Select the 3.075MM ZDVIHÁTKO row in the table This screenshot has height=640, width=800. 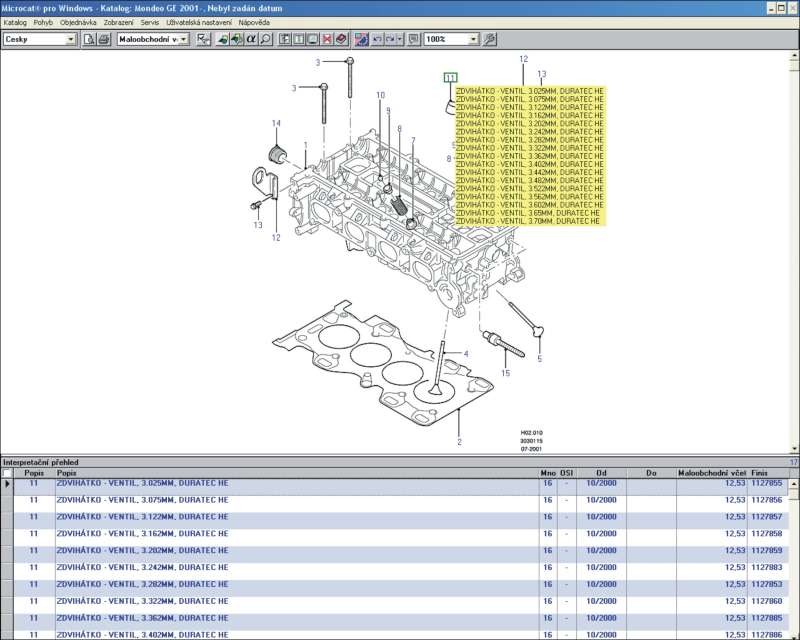coord(142,500)
